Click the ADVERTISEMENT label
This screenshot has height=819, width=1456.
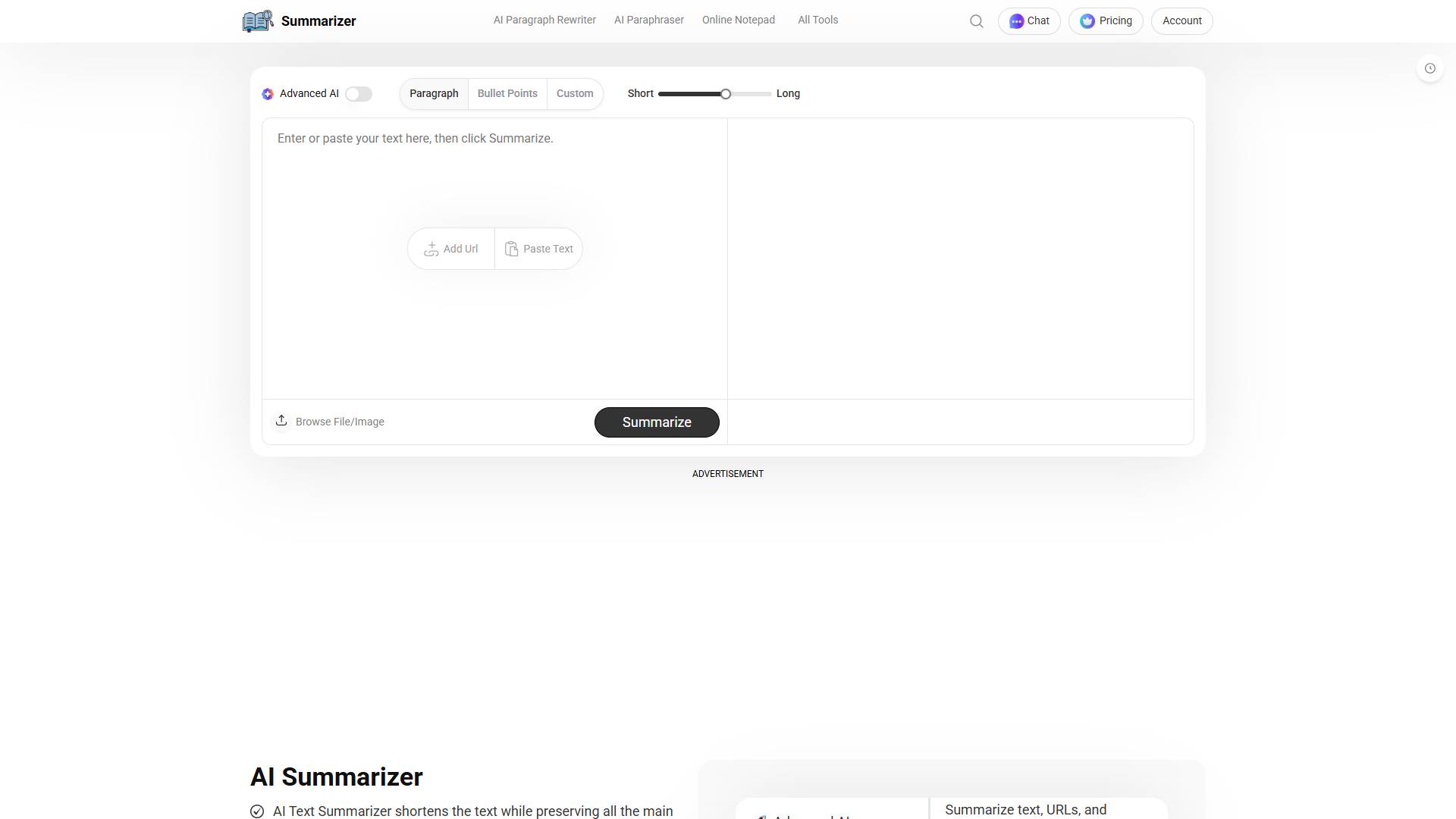pos(728,474)
